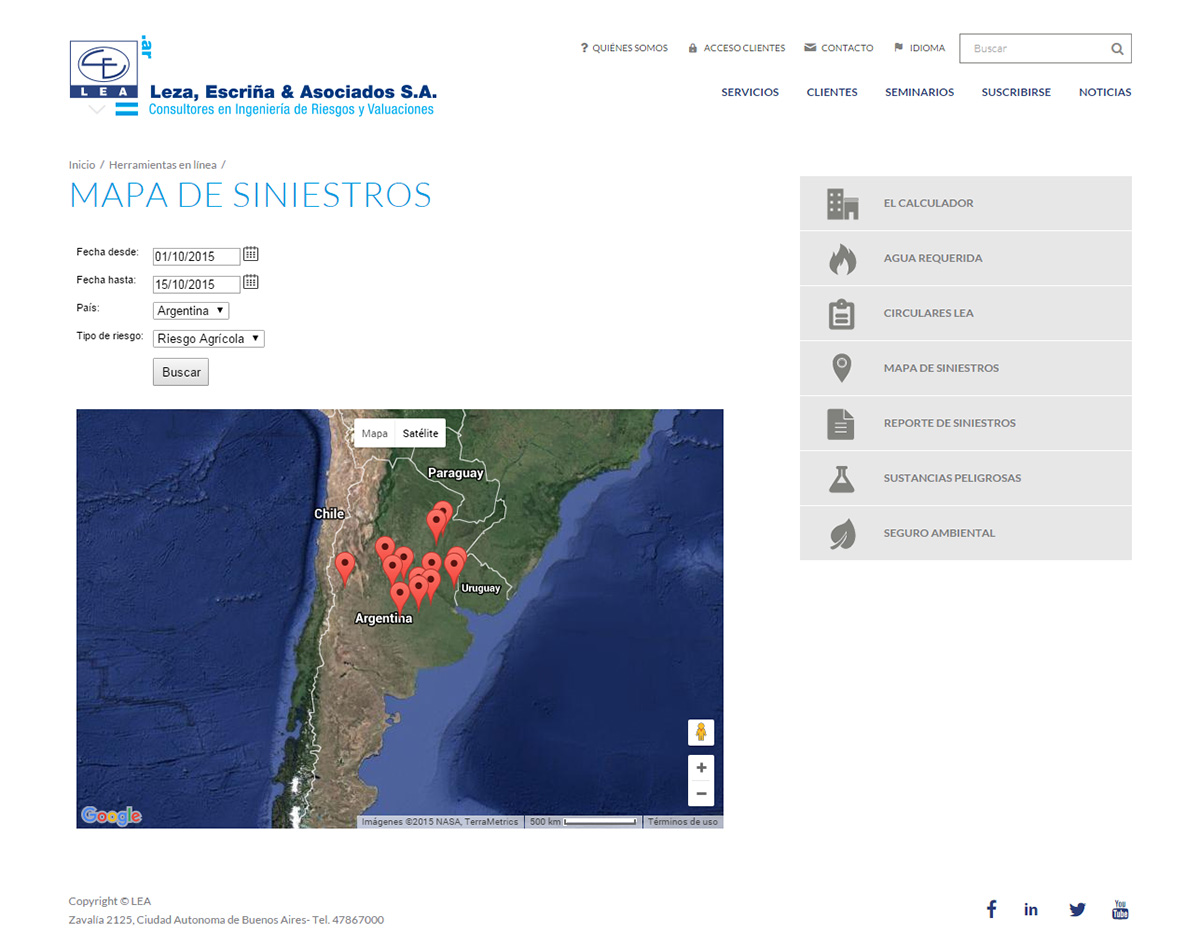Viewport: 1200px width, 946px height.
Task: Go to Herramientas en línea breadcrumb
Action: (162, 165)
